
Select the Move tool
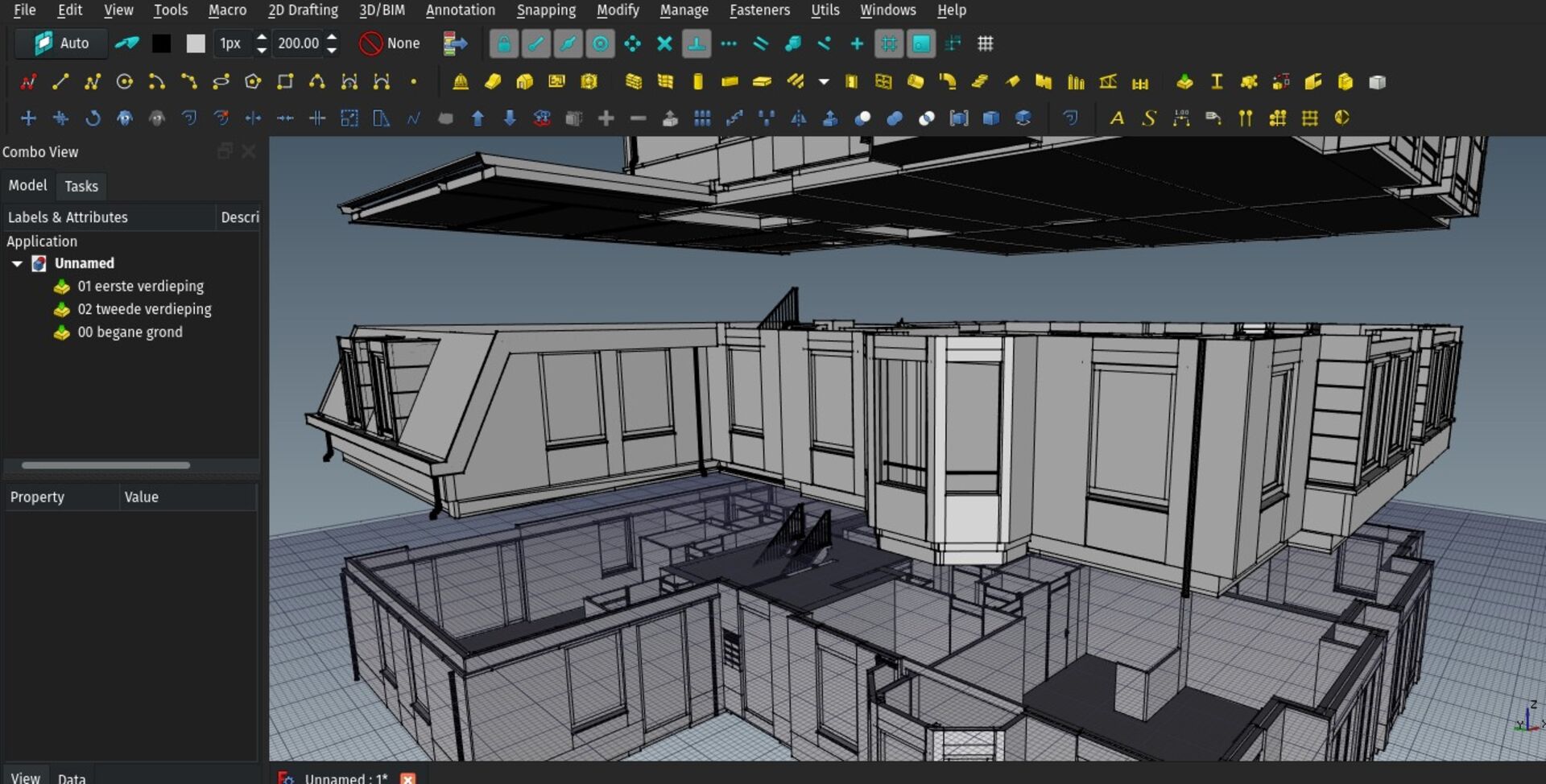[28, 118]
